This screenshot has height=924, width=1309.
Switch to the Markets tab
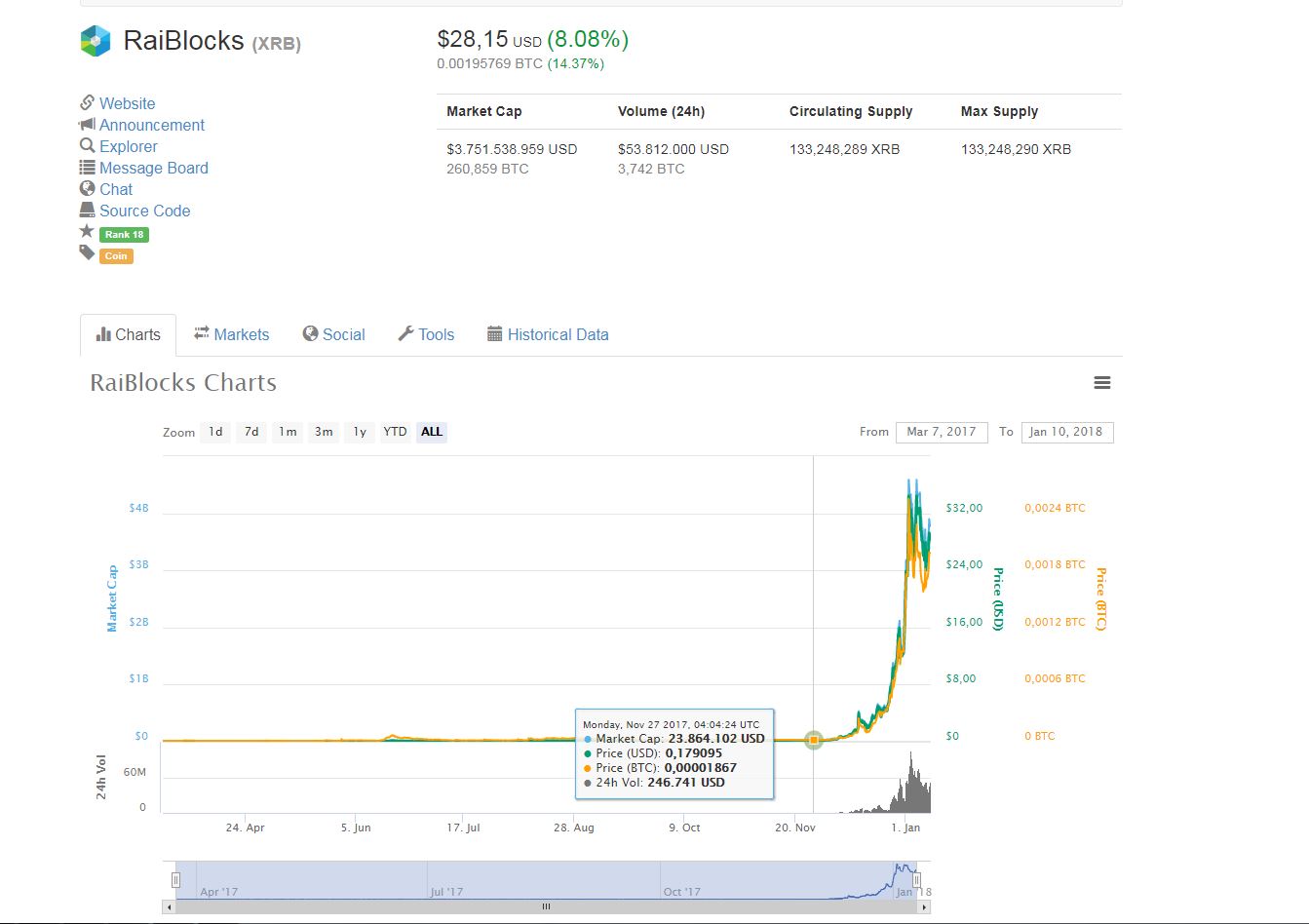(x=231, y=334)
